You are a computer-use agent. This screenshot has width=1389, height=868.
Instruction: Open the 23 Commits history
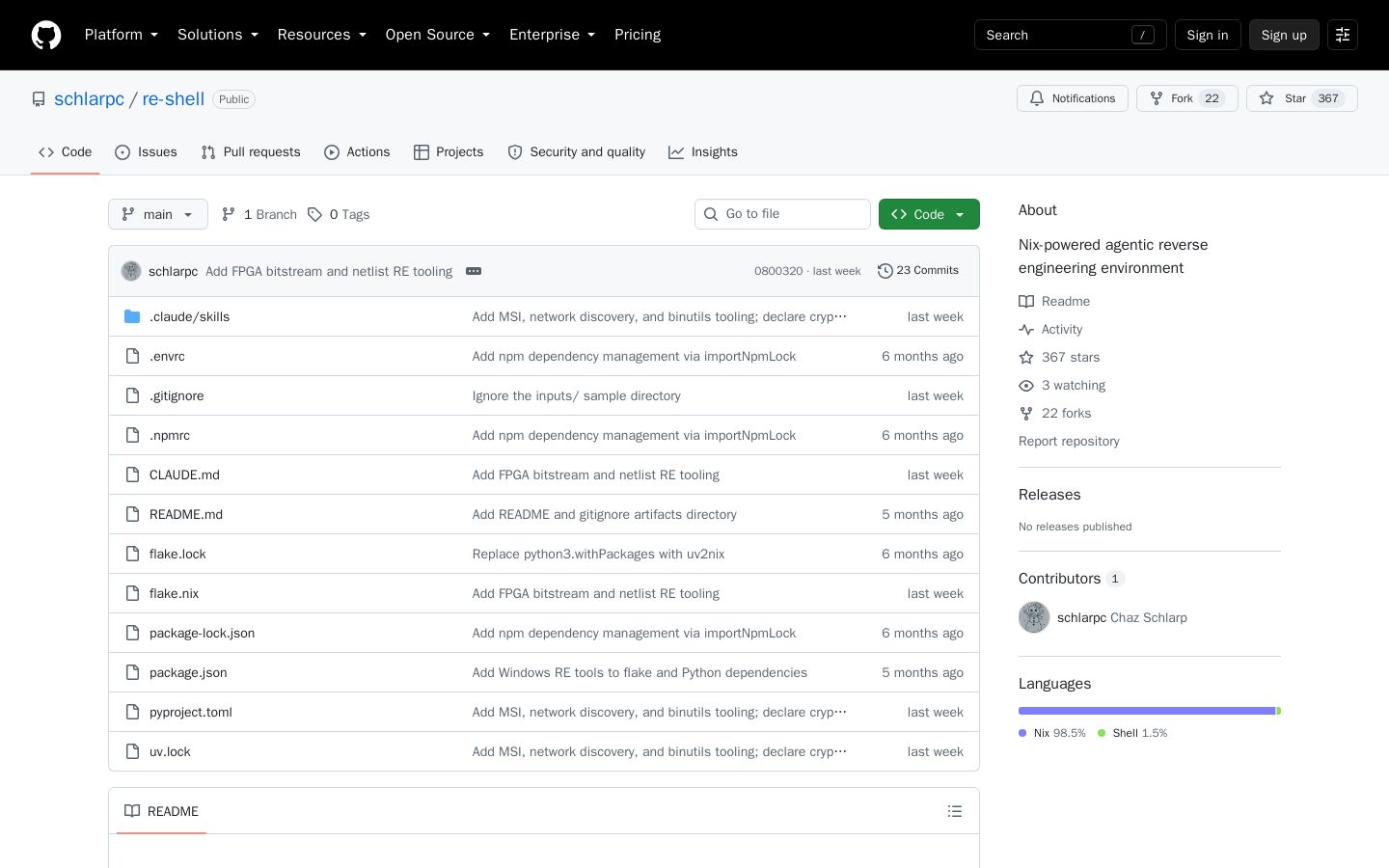point(918,271)
